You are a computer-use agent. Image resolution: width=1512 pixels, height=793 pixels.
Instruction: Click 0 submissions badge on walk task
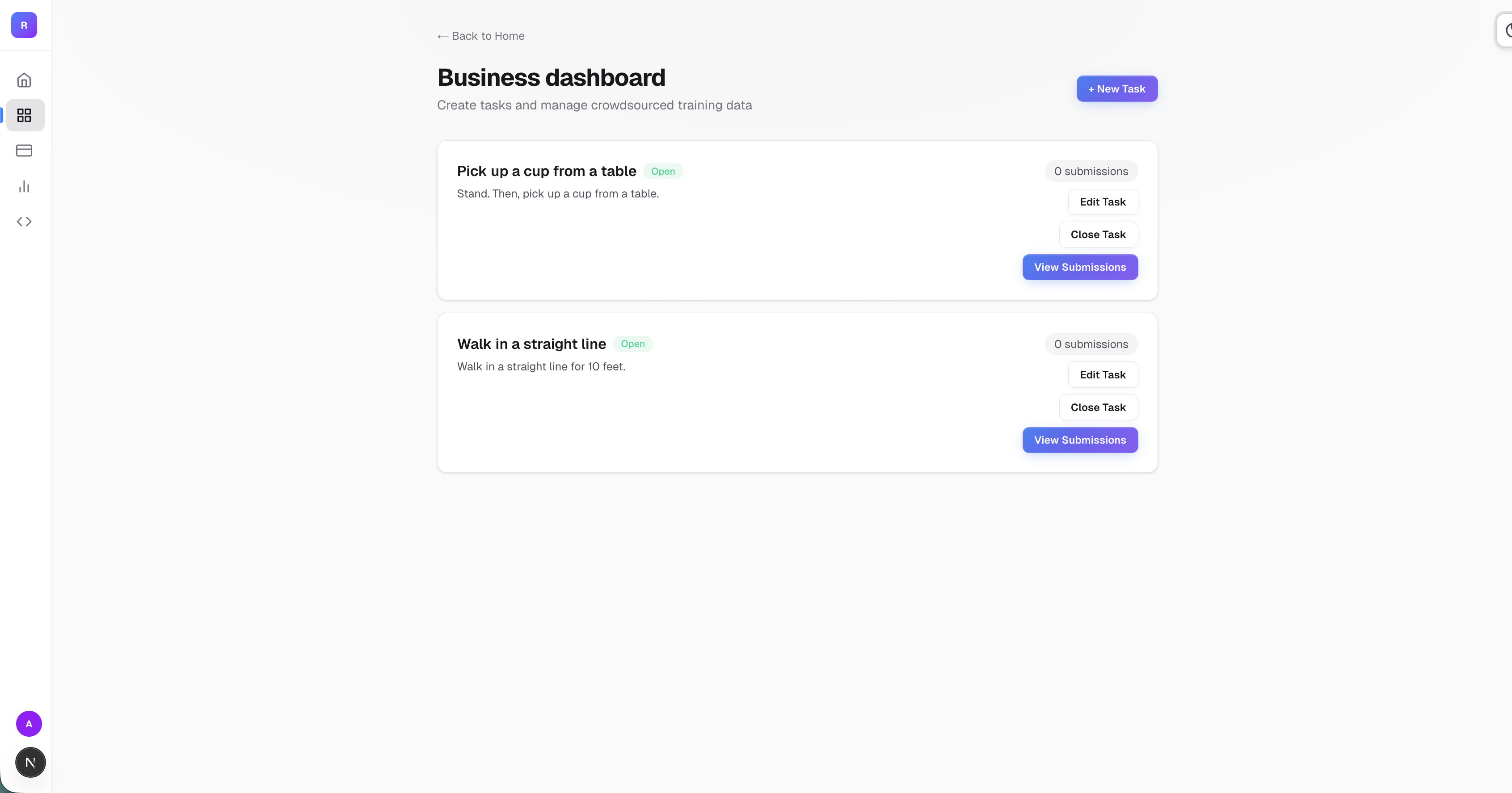point(1091,344)
